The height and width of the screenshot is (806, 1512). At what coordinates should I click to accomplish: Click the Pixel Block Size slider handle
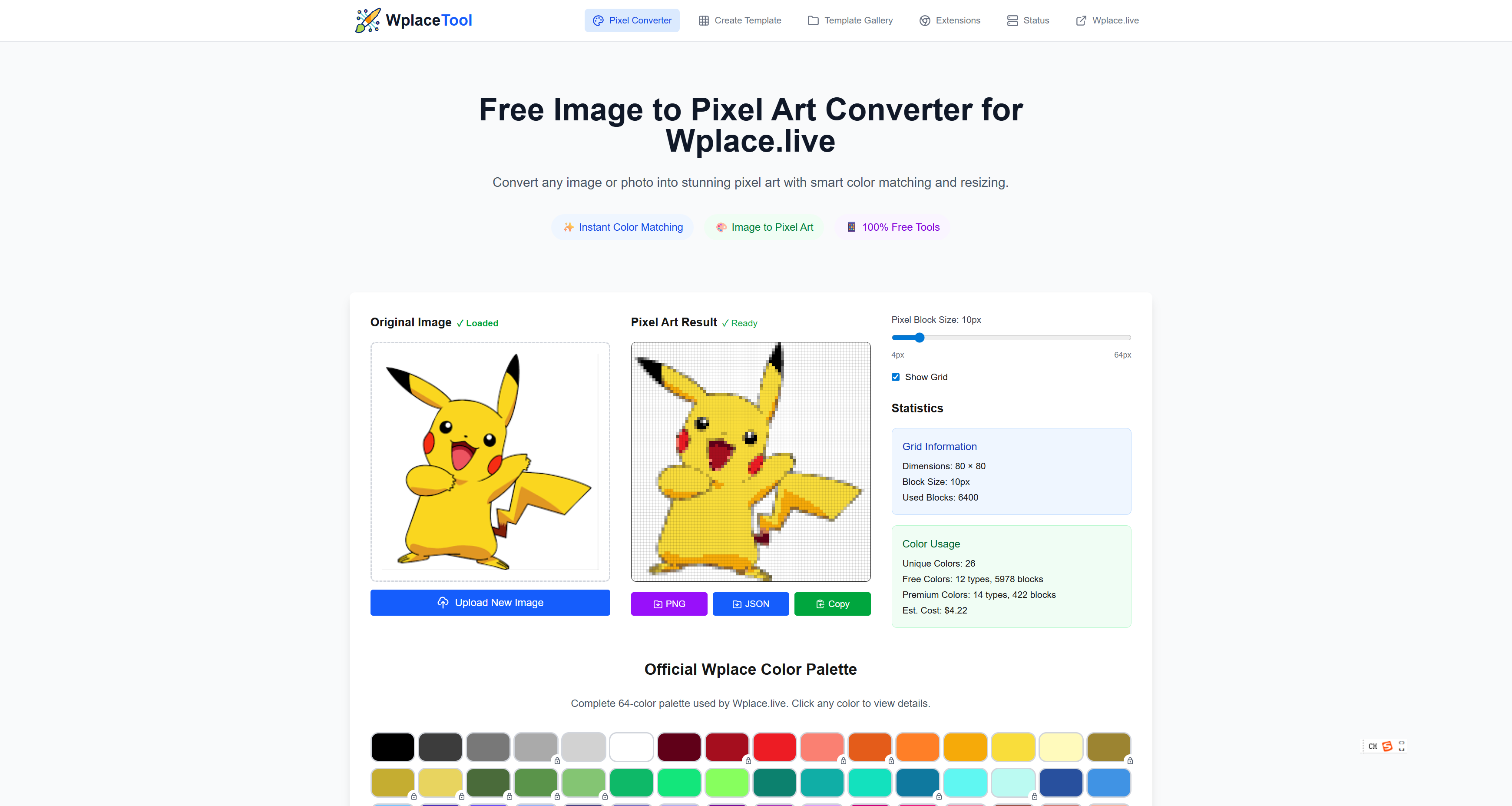919,338
